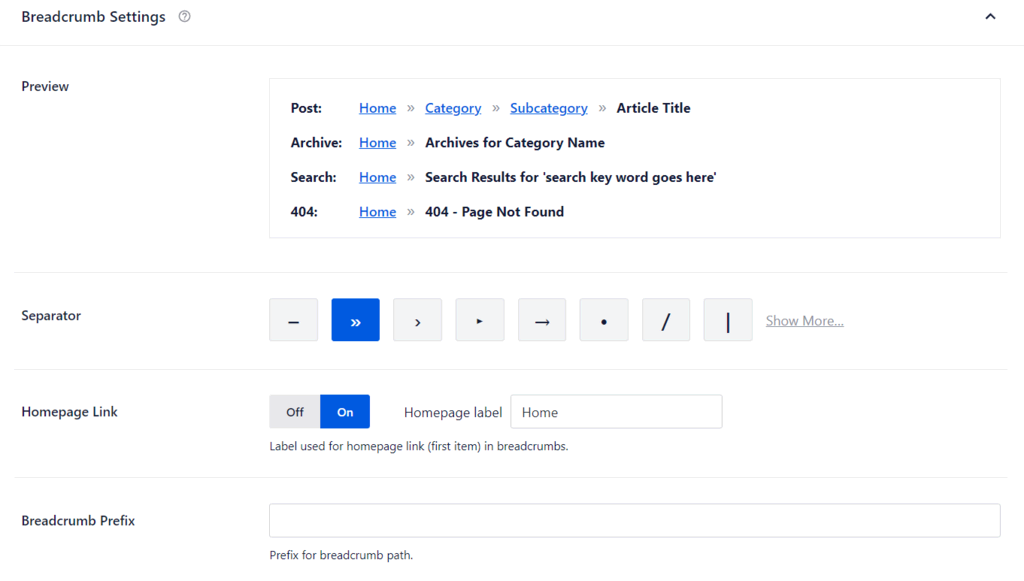
Task: Click Home link in Archive preview
Action: pos(377,142)
